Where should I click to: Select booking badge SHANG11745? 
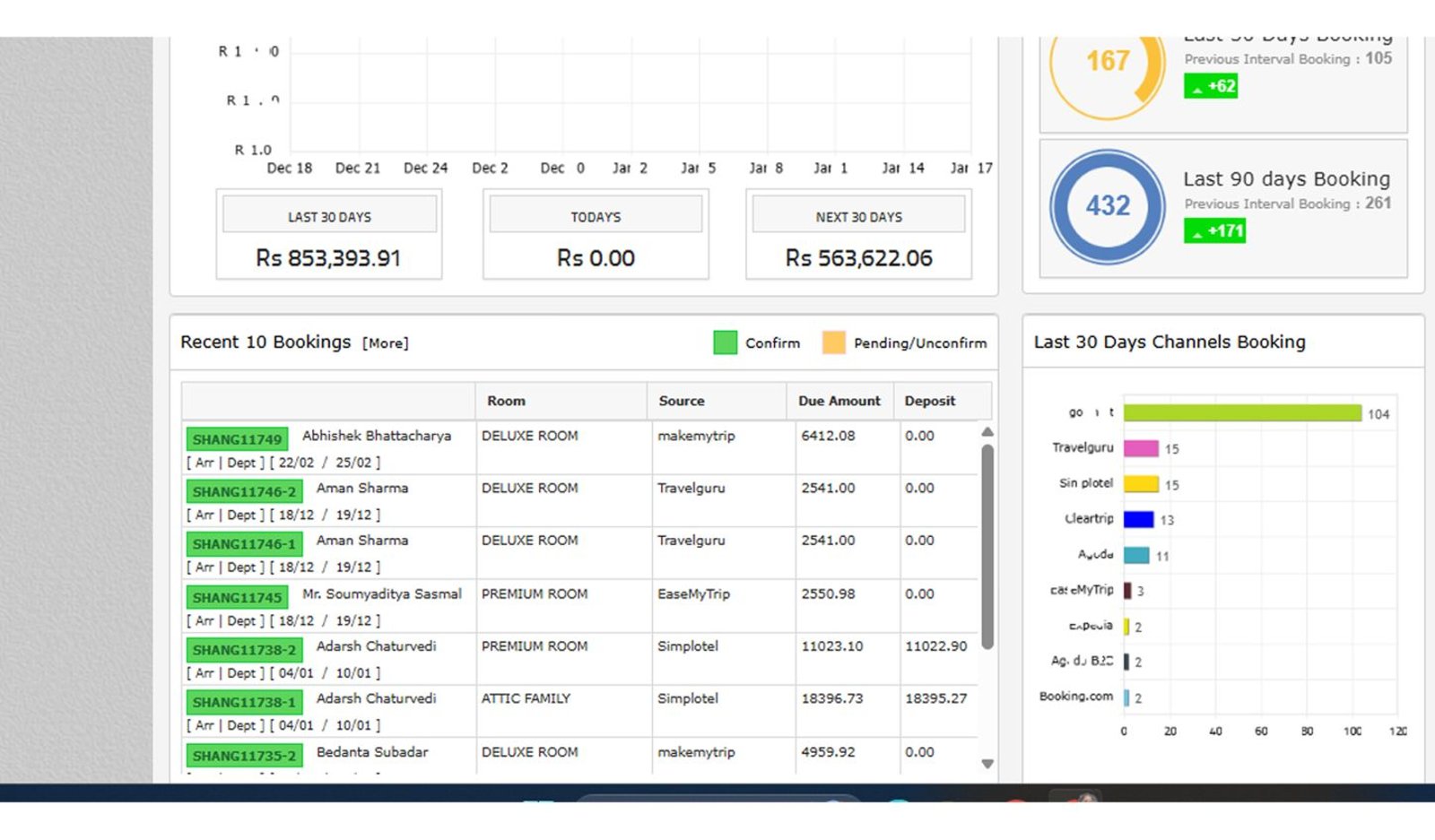238,597
